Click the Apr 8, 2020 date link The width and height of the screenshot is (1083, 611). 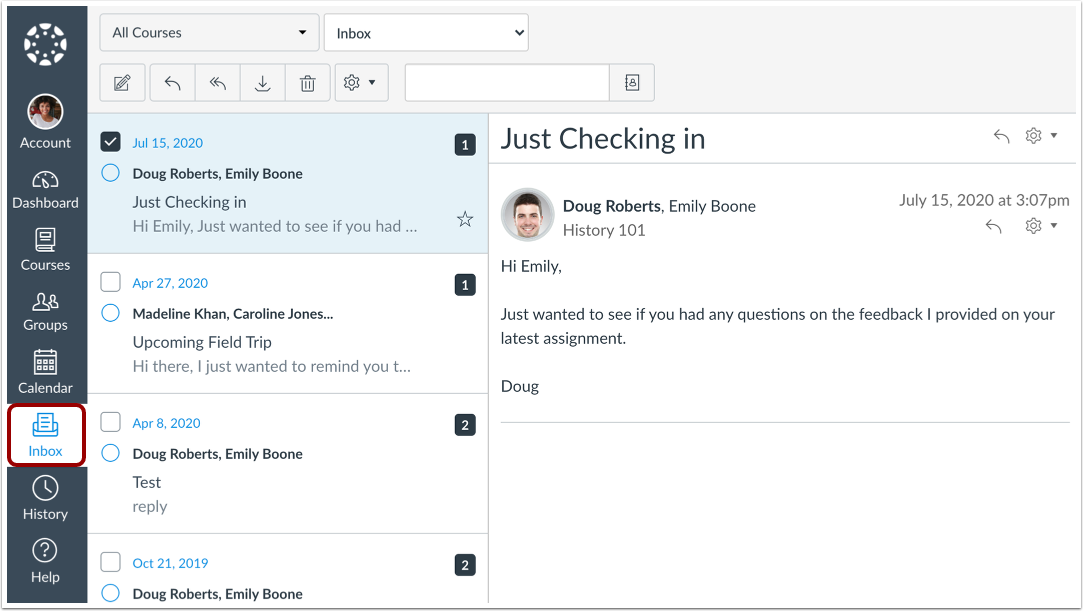(x=166, y=423)
